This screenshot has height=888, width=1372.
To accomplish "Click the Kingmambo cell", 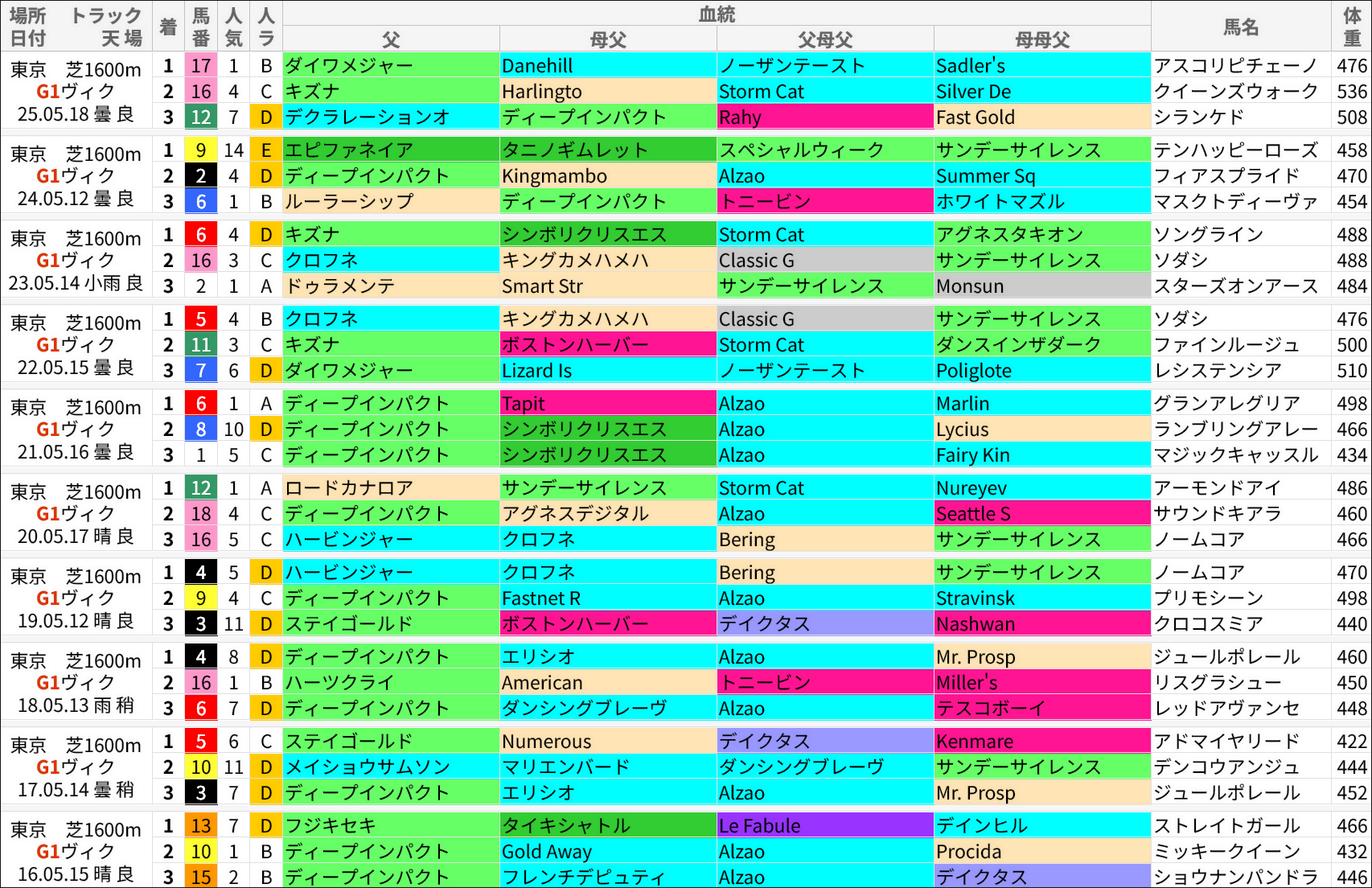I will tap(608, 176).
